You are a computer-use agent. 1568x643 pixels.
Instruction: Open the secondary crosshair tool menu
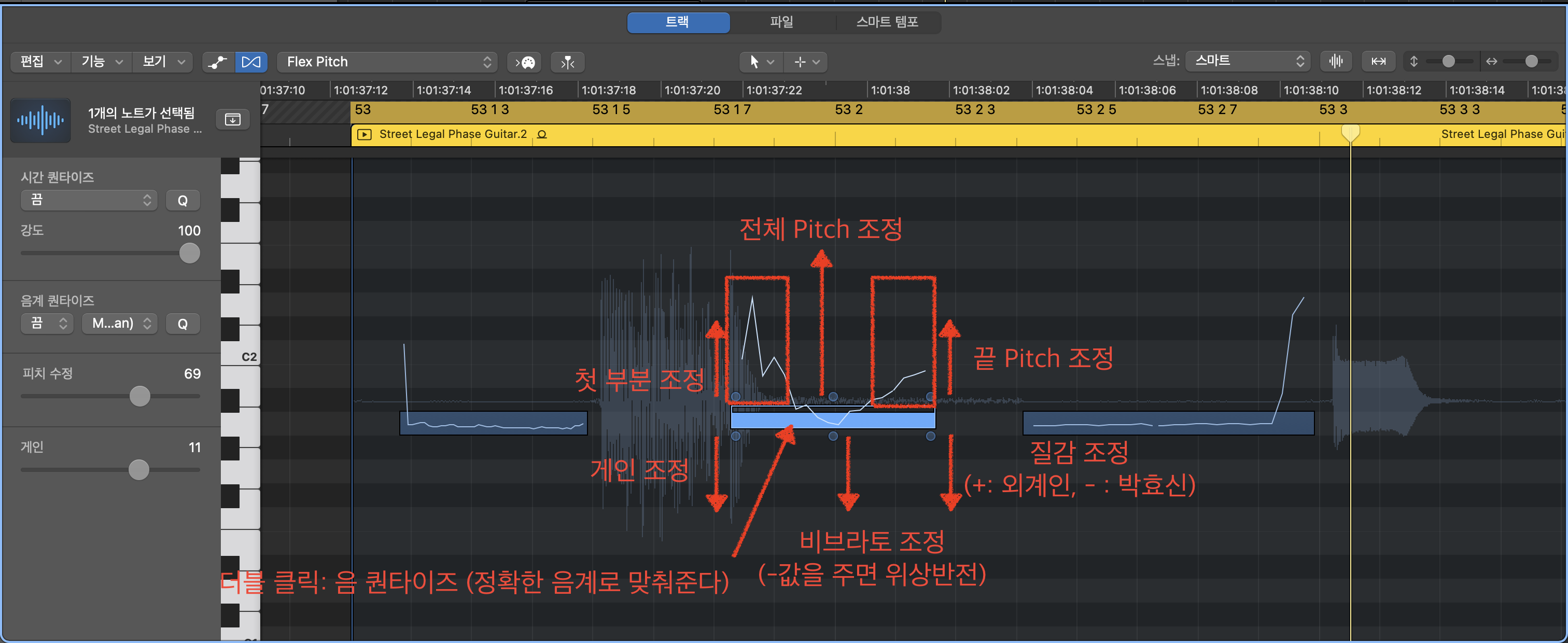click(x=806, y=62)
